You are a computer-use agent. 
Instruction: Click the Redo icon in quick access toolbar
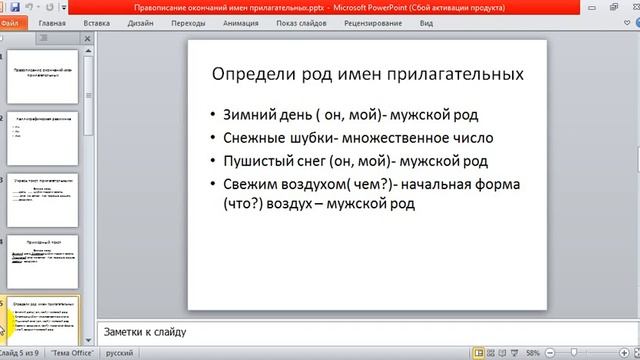point(50,7)
